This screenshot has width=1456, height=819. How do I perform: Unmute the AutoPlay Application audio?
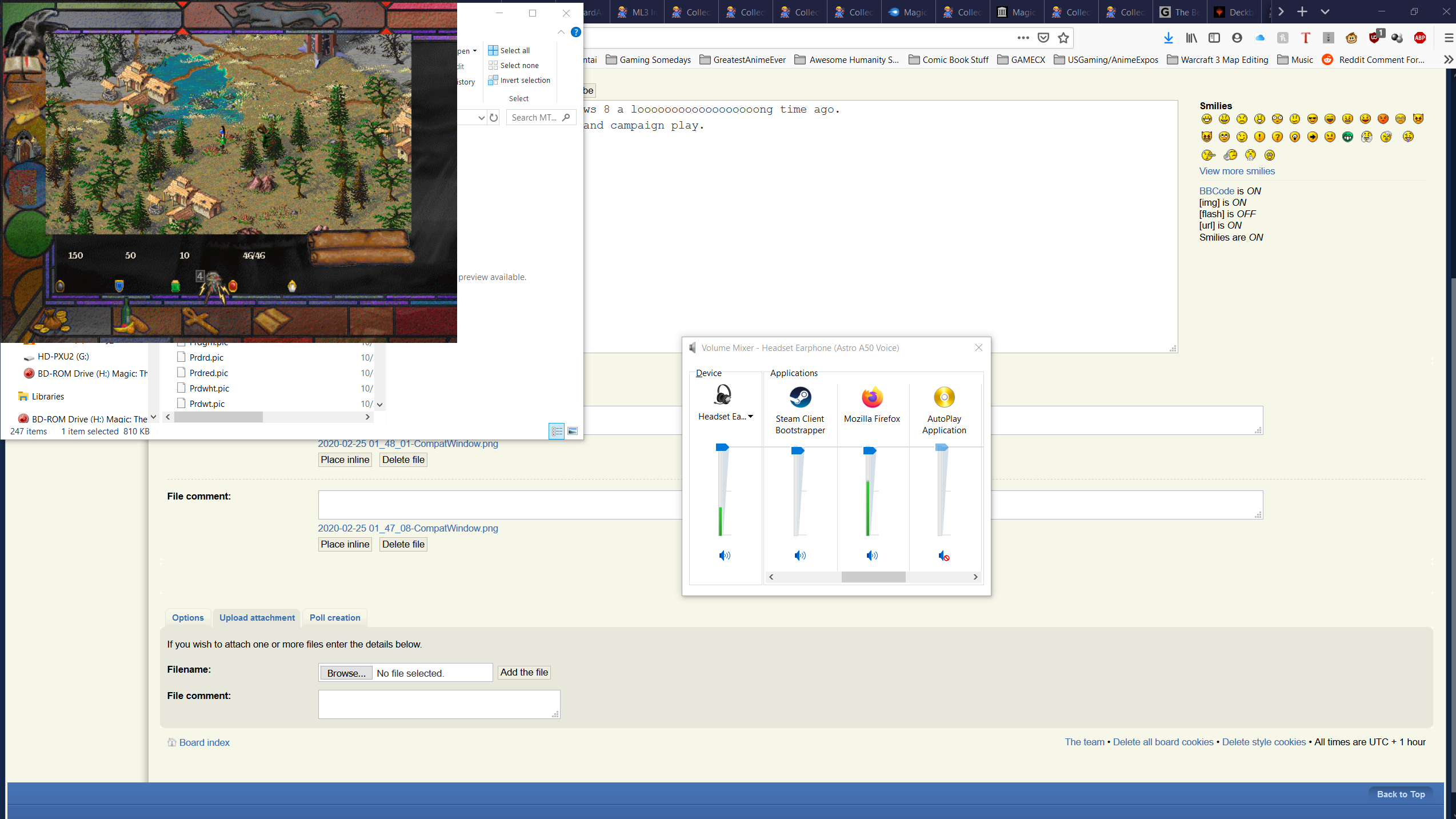[944, 556]
